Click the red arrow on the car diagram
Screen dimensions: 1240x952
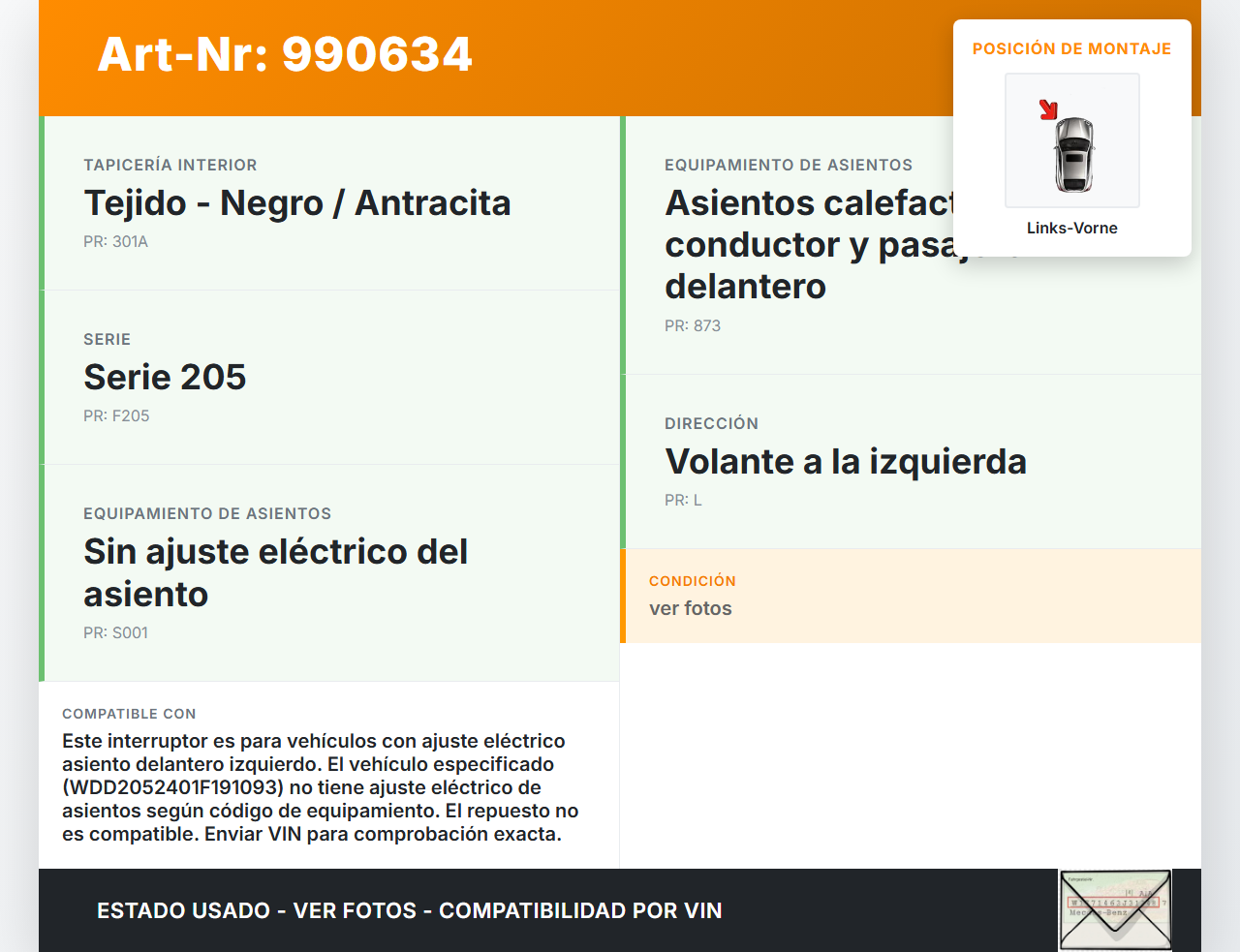[x=1048, y=109]
